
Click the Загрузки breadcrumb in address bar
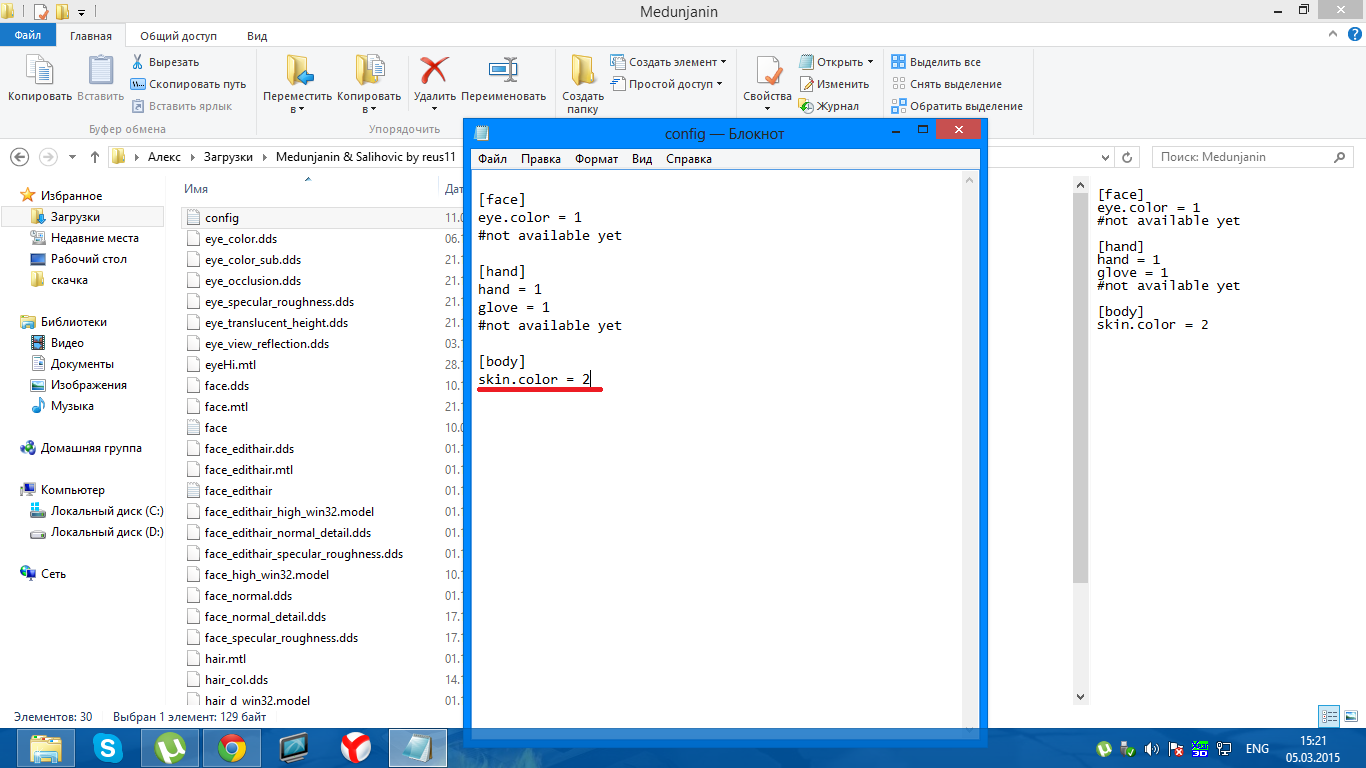coord(230,157)
